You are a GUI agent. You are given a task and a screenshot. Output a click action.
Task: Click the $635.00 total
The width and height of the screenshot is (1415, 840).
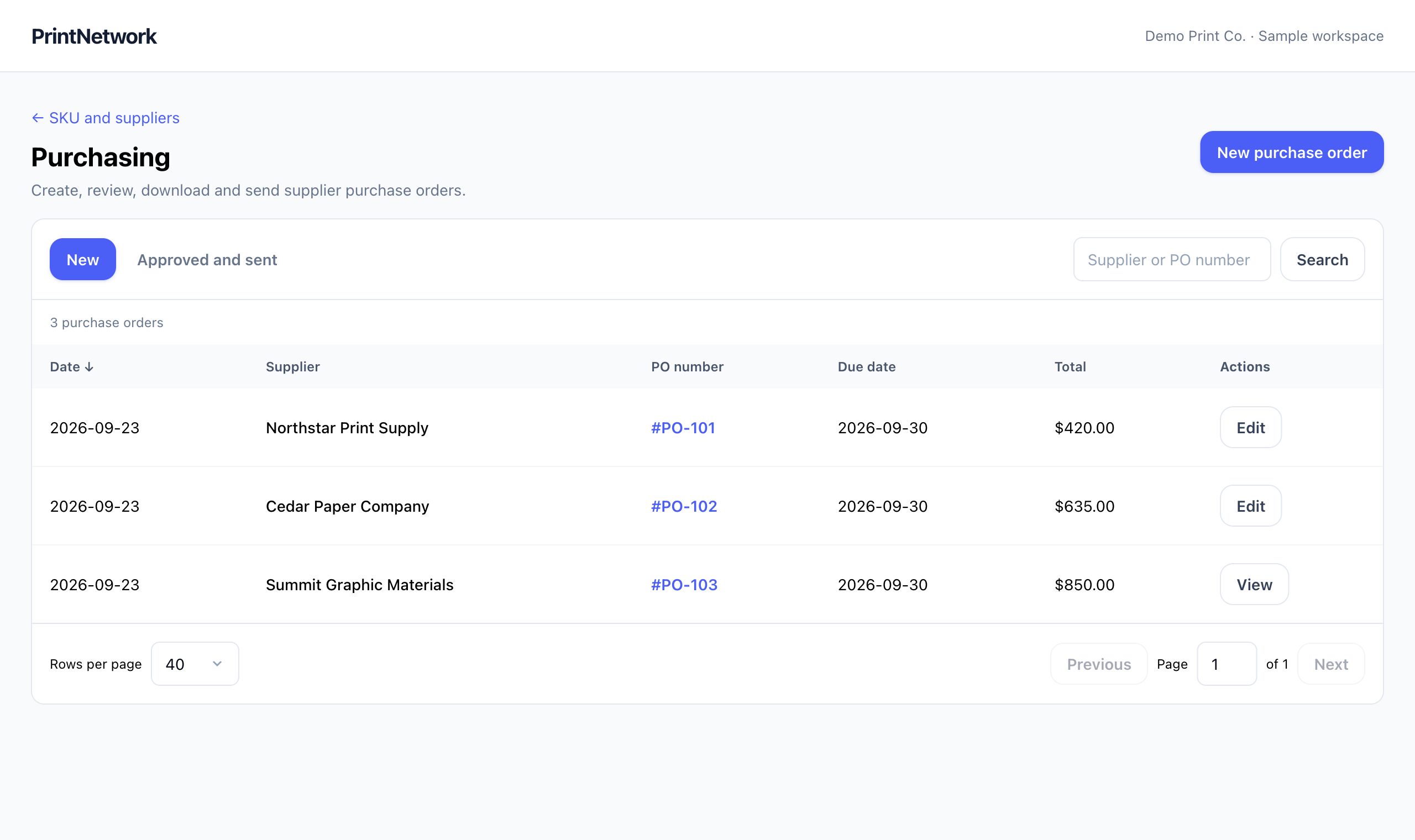1084,506
